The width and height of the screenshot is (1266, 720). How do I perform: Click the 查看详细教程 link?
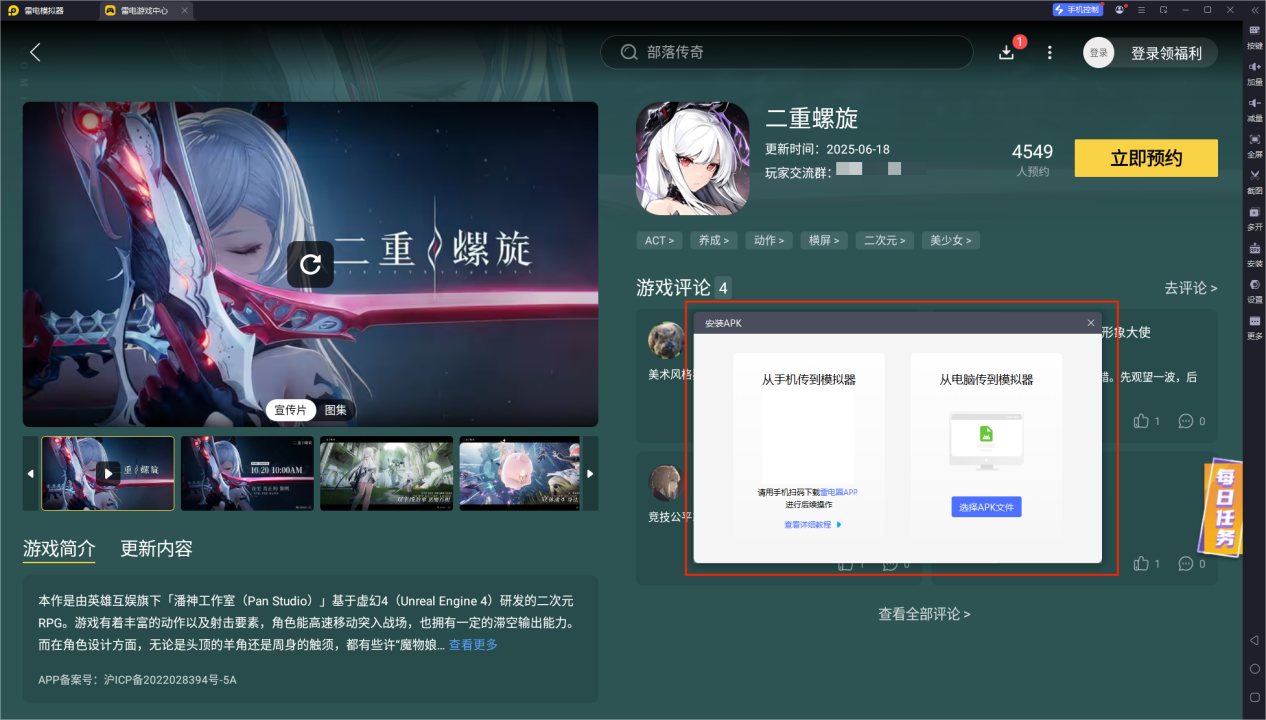[x=812, y=524]
